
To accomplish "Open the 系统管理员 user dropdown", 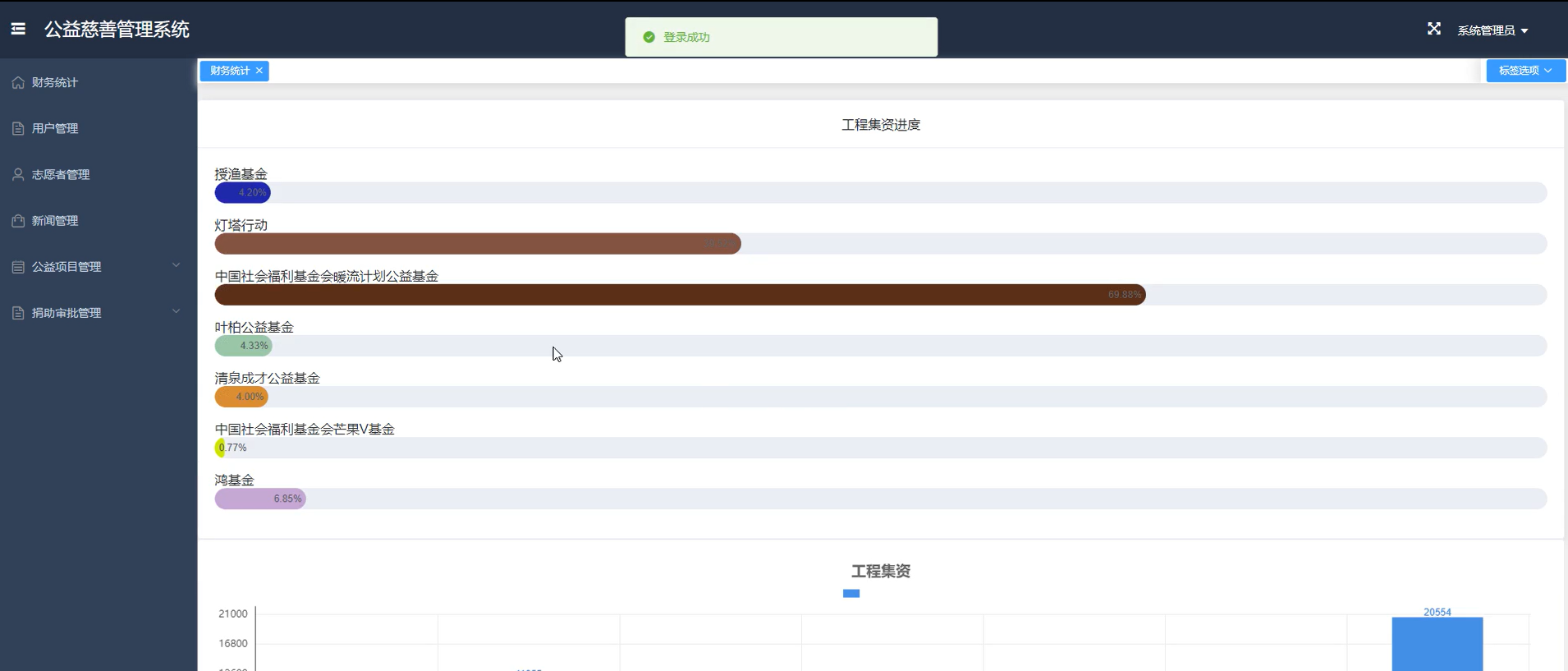I will (x=1492, y=30).
